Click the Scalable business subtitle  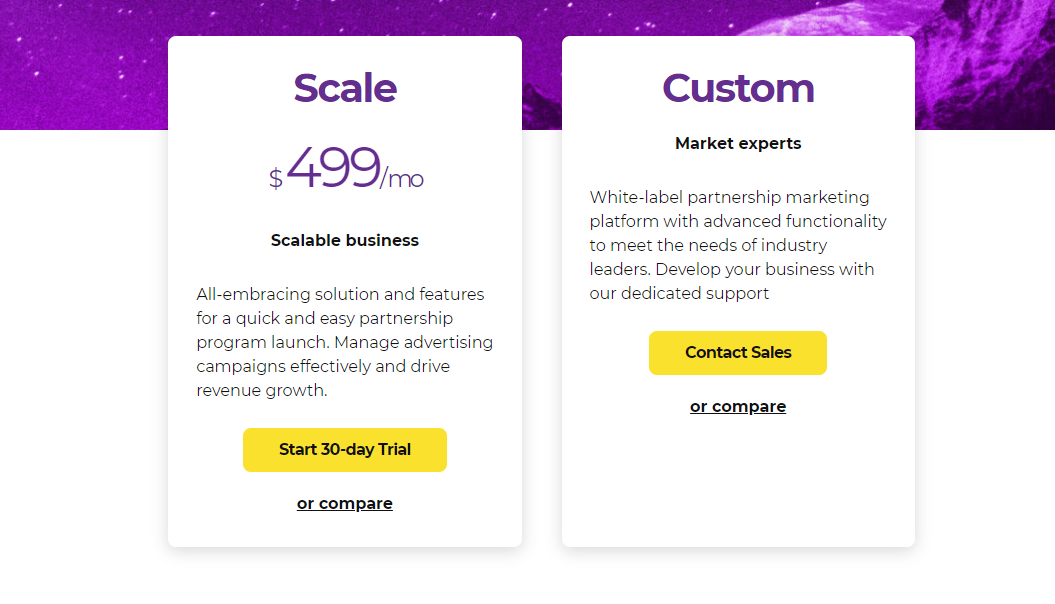[x=344, y=240]
